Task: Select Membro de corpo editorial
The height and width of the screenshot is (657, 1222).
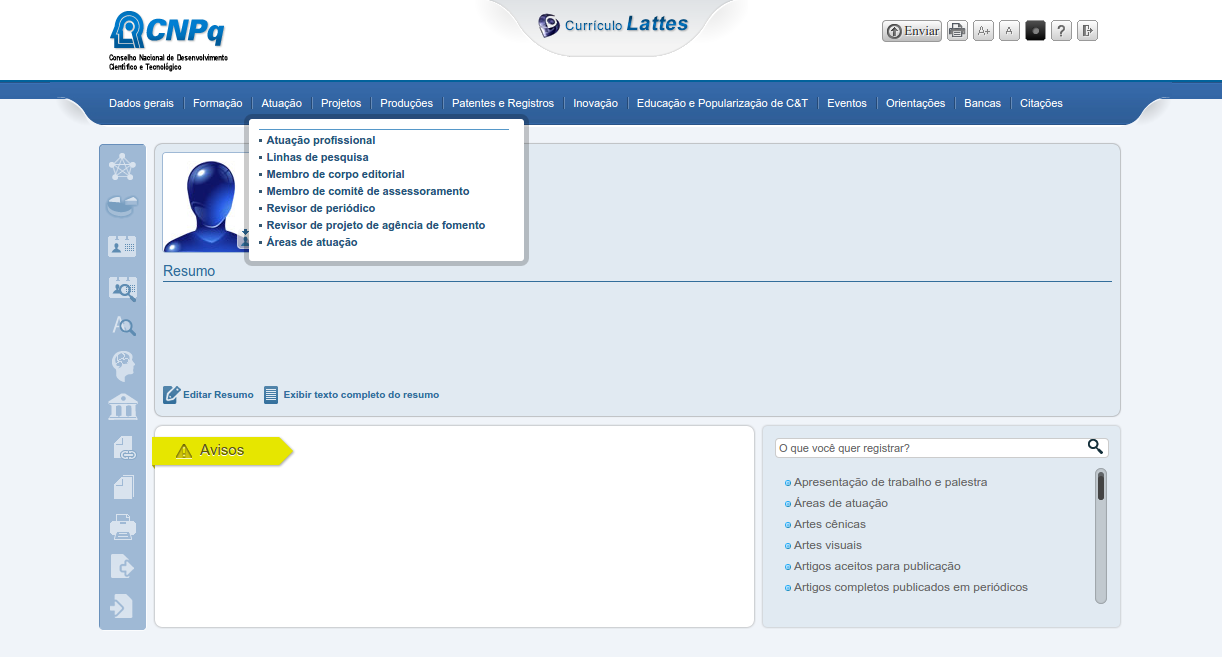Action: (335, 174)
